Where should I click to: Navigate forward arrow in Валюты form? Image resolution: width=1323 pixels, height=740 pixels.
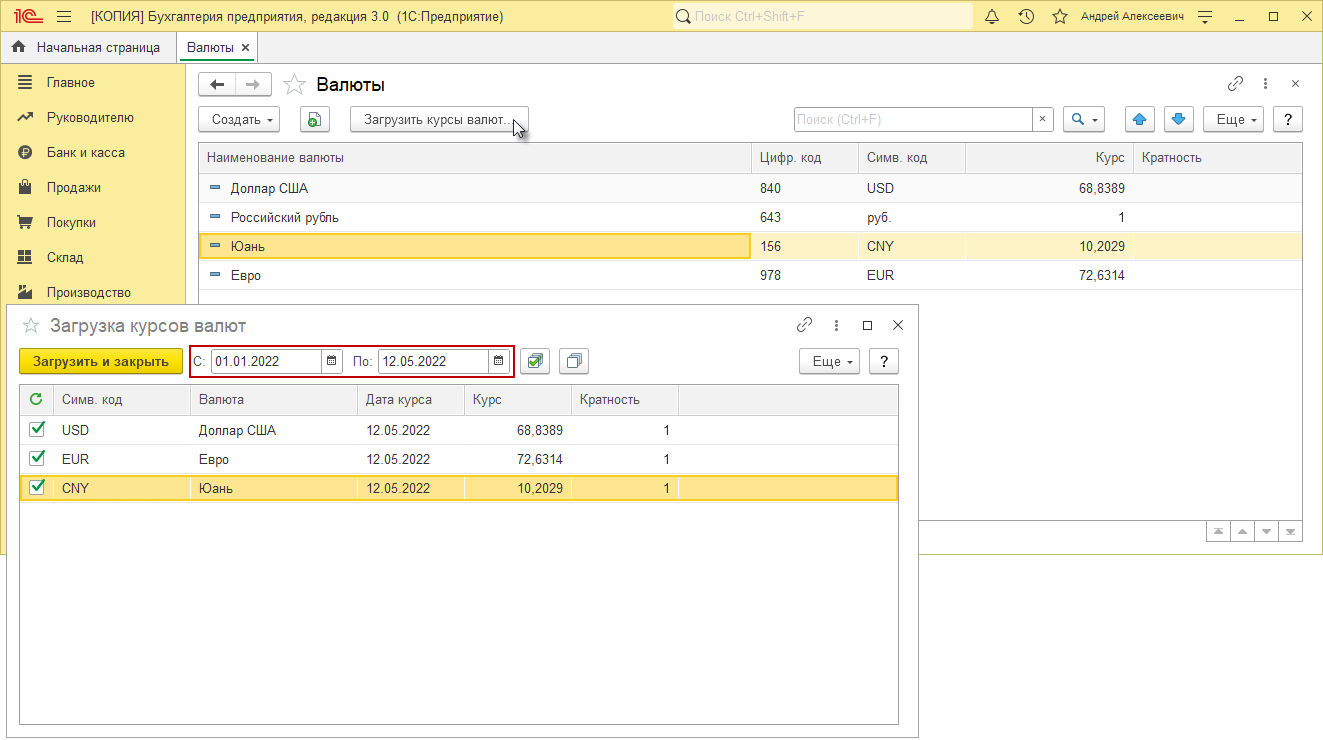[253, 85]
